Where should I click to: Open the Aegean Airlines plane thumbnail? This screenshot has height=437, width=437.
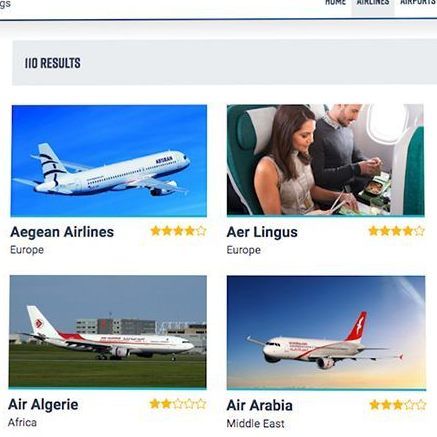[x=109, y=161]
